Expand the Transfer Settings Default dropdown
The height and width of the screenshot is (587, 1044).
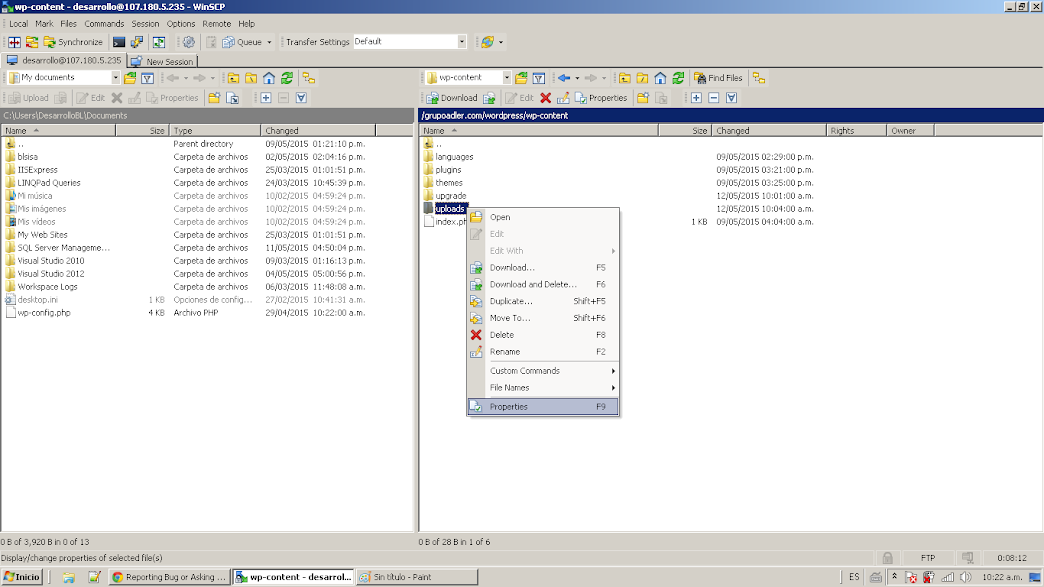[x=462, y=42]
